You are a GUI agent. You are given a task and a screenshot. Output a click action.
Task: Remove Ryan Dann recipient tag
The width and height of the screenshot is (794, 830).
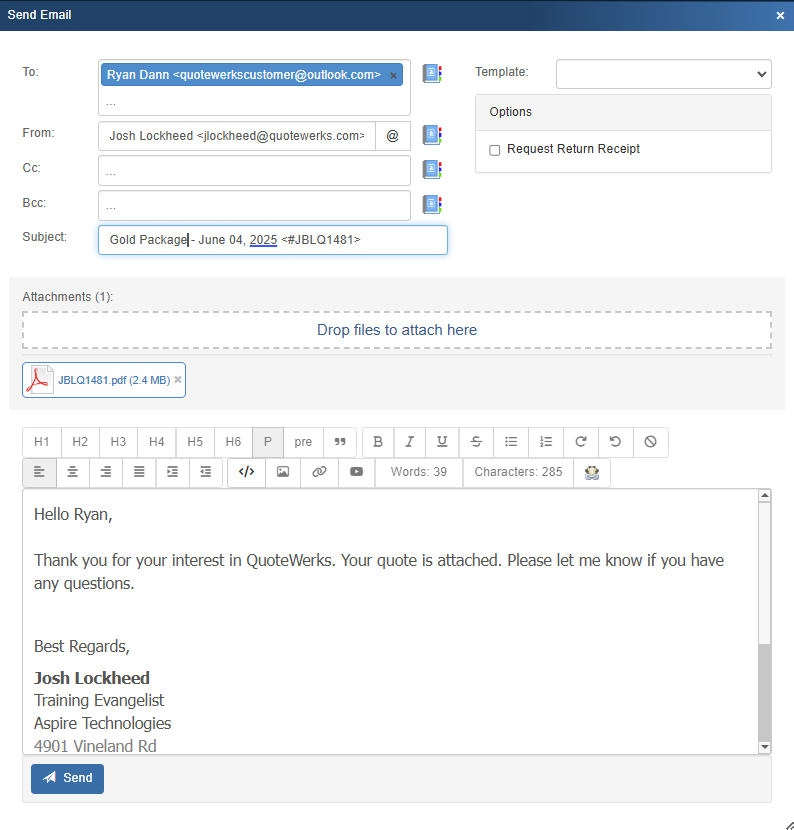393,76
